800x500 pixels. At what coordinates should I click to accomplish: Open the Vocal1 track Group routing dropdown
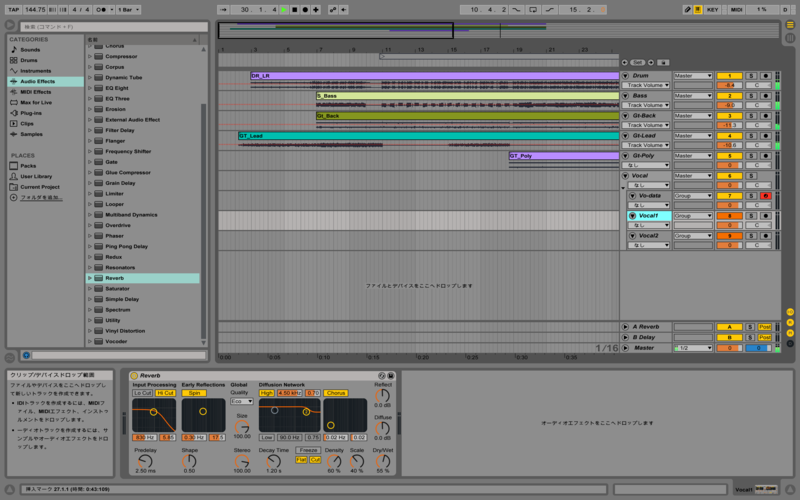click(693, 216)
